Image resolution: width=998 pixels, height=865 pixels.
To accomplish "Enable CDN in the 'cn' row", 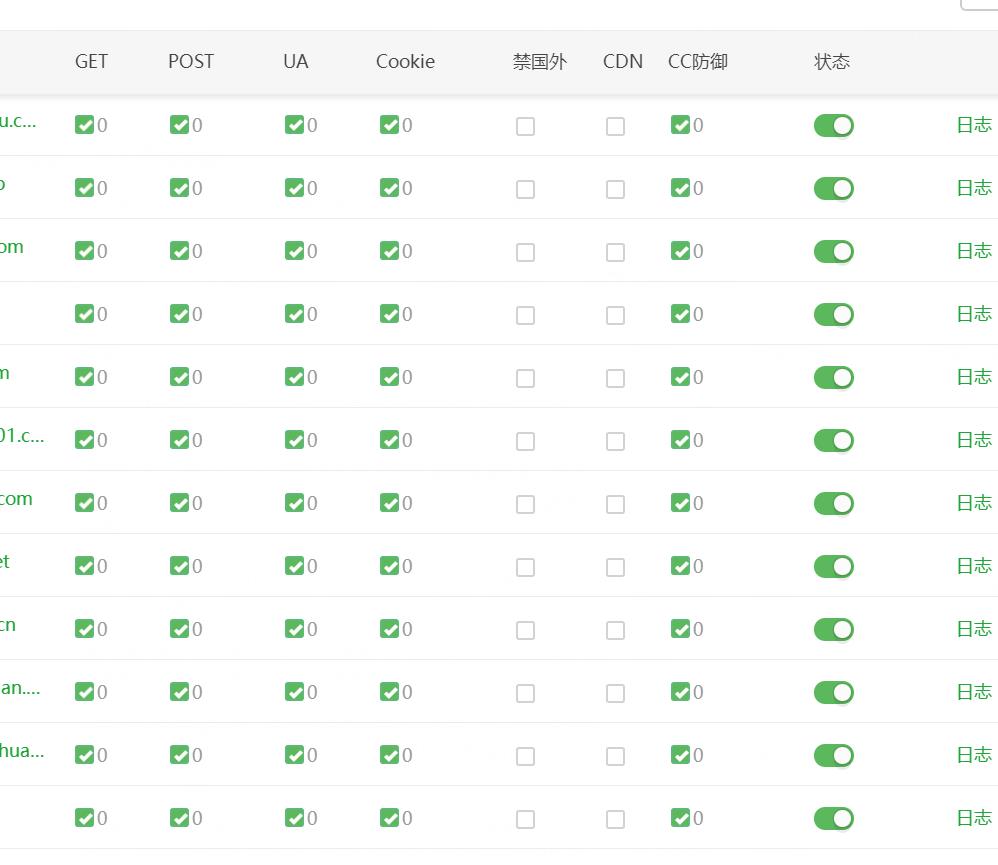I will tap(615, 630).
